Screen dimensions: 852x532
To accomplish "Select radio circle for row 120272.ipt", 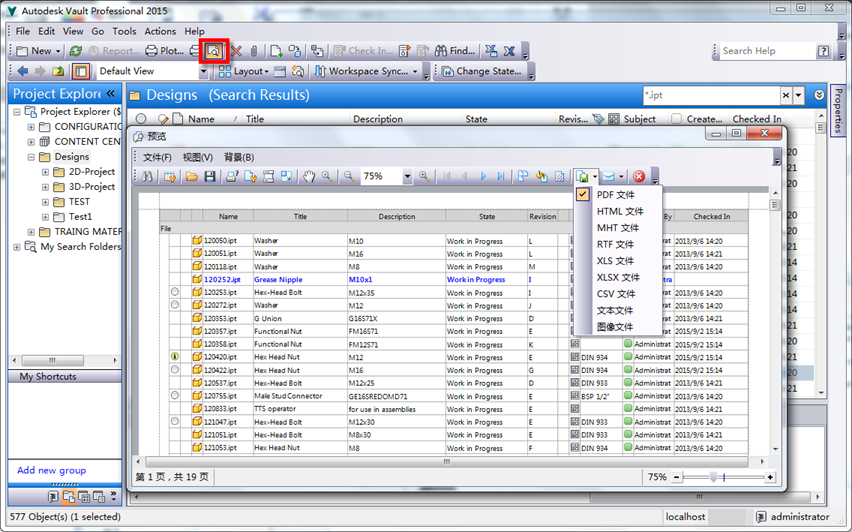I will [174, 305].
